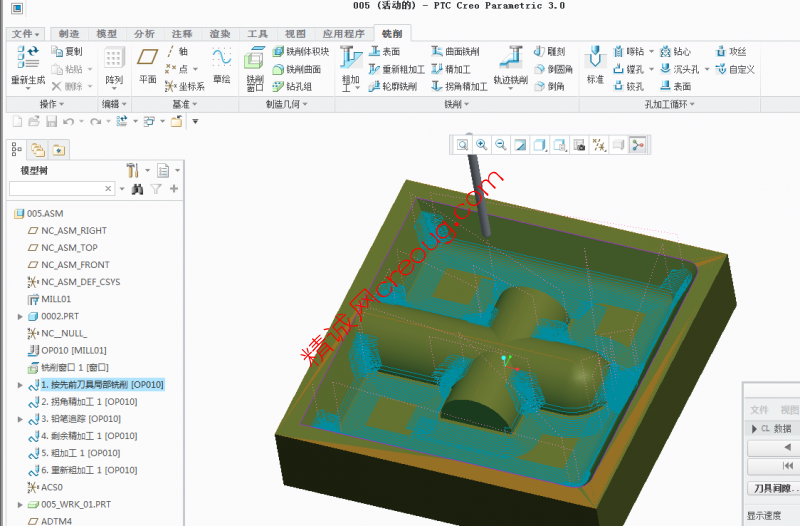The image size is (800, 526).
Task: Choose 啄钻 peck drilling
Action: (629, 52)
